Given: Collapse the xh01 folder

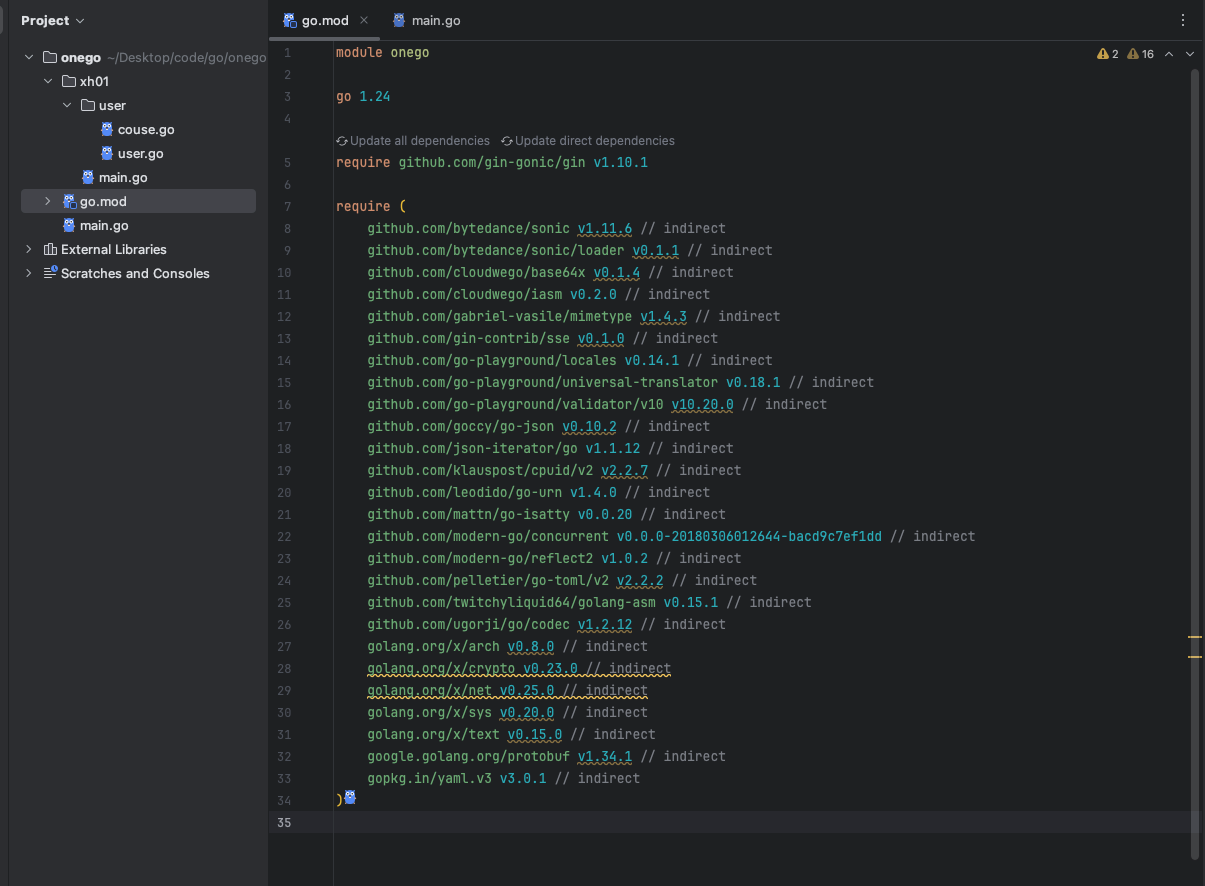Looking at the screenshot, I should [x=48, y=82].
